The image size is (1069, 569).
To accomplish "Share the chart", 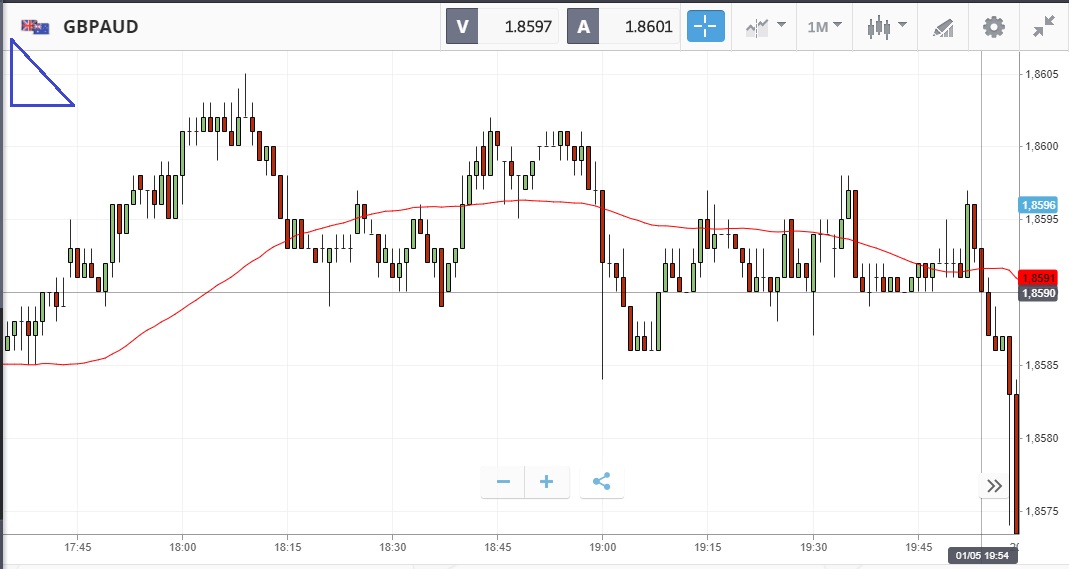I will point(601,482).
